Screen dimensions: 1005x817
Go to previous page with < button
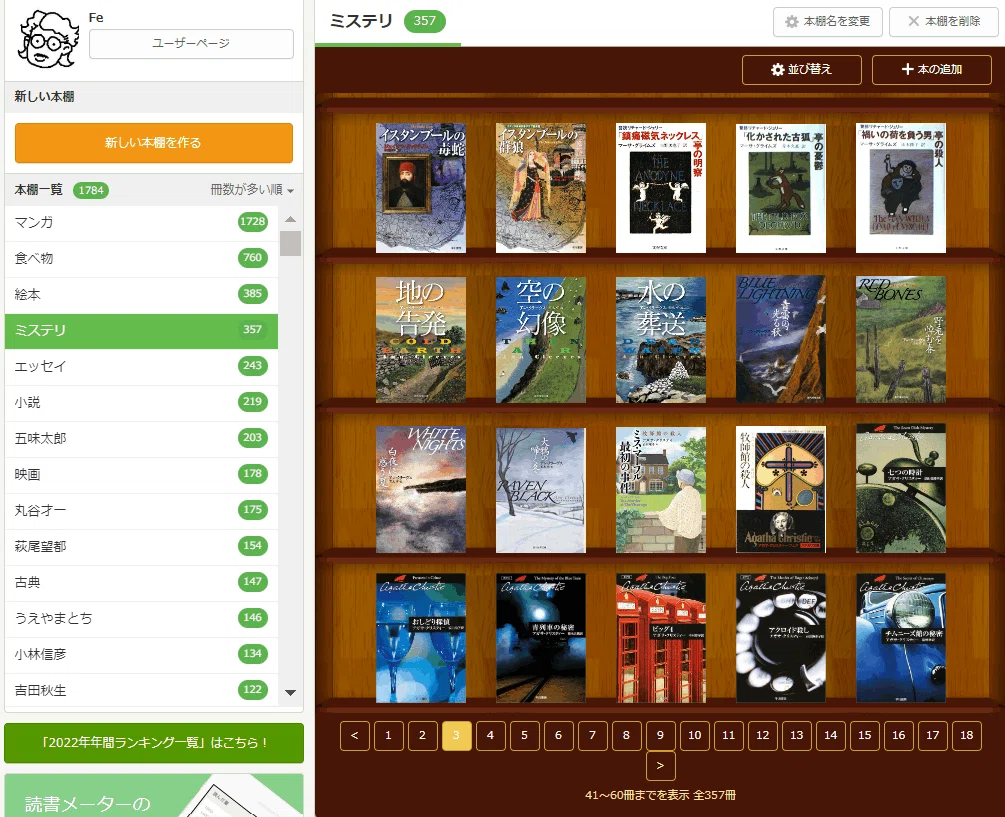pos(354,736)
